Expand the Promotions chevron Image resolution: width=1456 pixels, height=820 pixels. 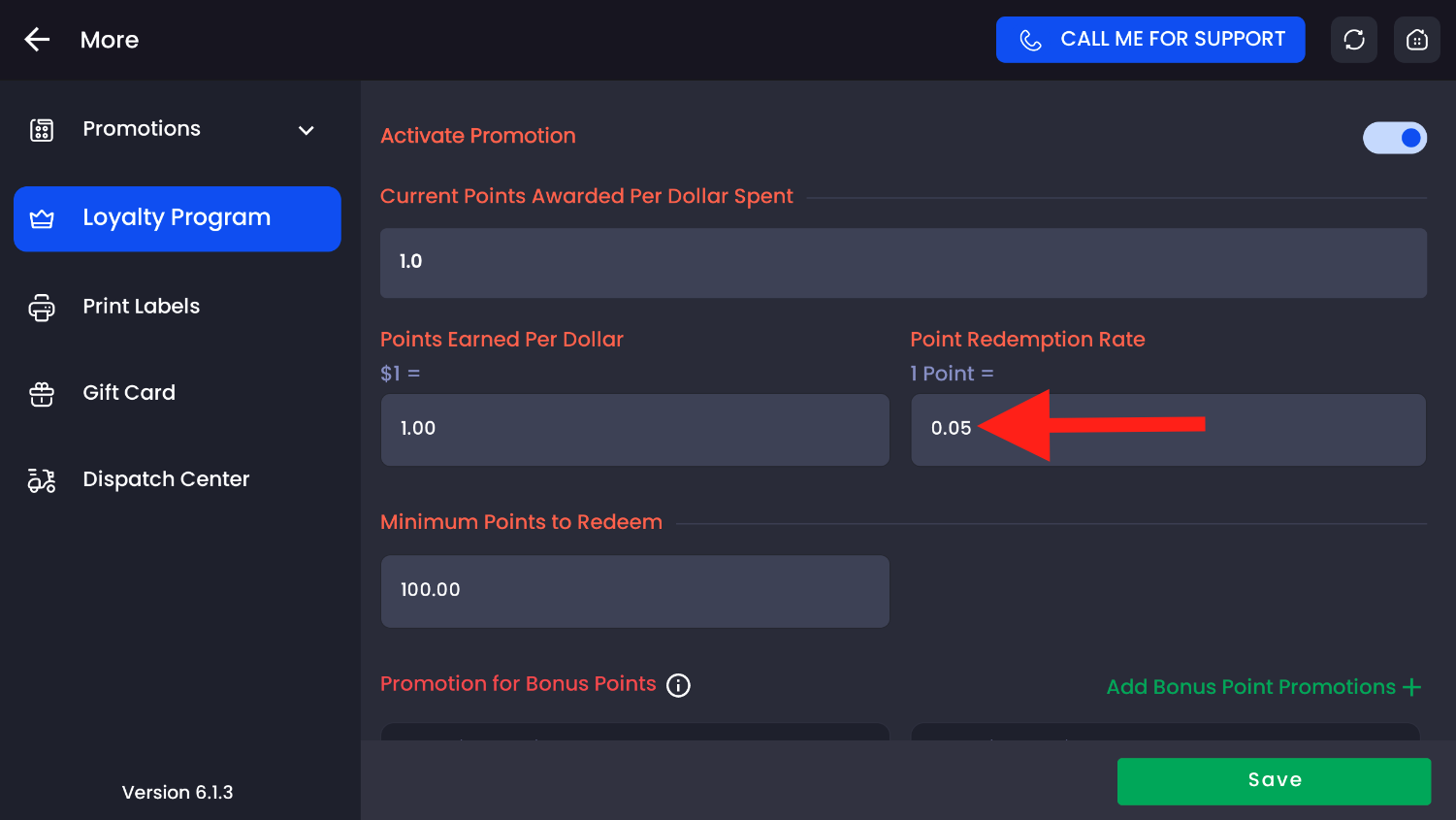(307, 130)
